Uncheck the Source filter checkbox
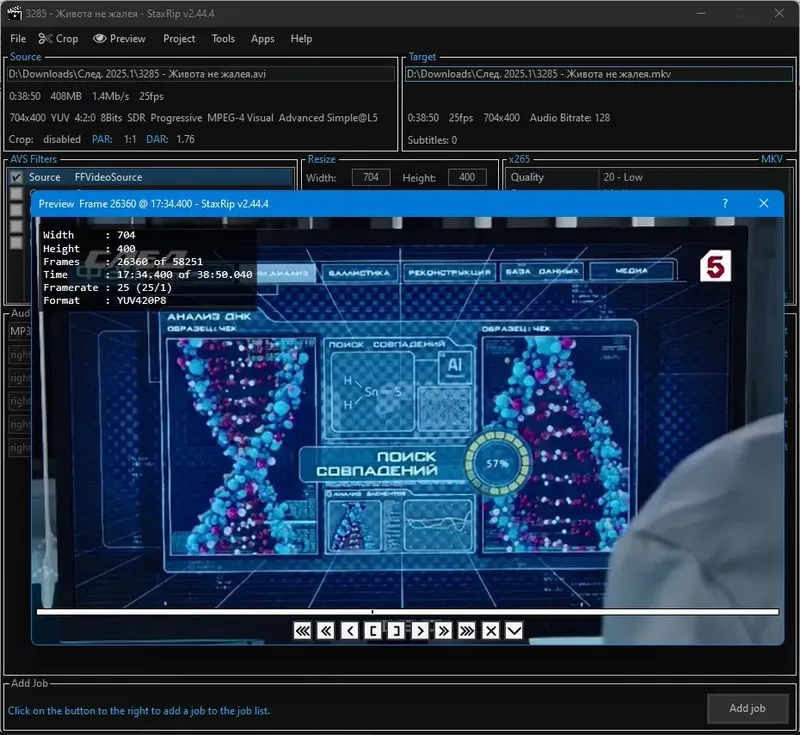Image resolution: width=800 pixels, height=735 pixels. pos(16,178)
